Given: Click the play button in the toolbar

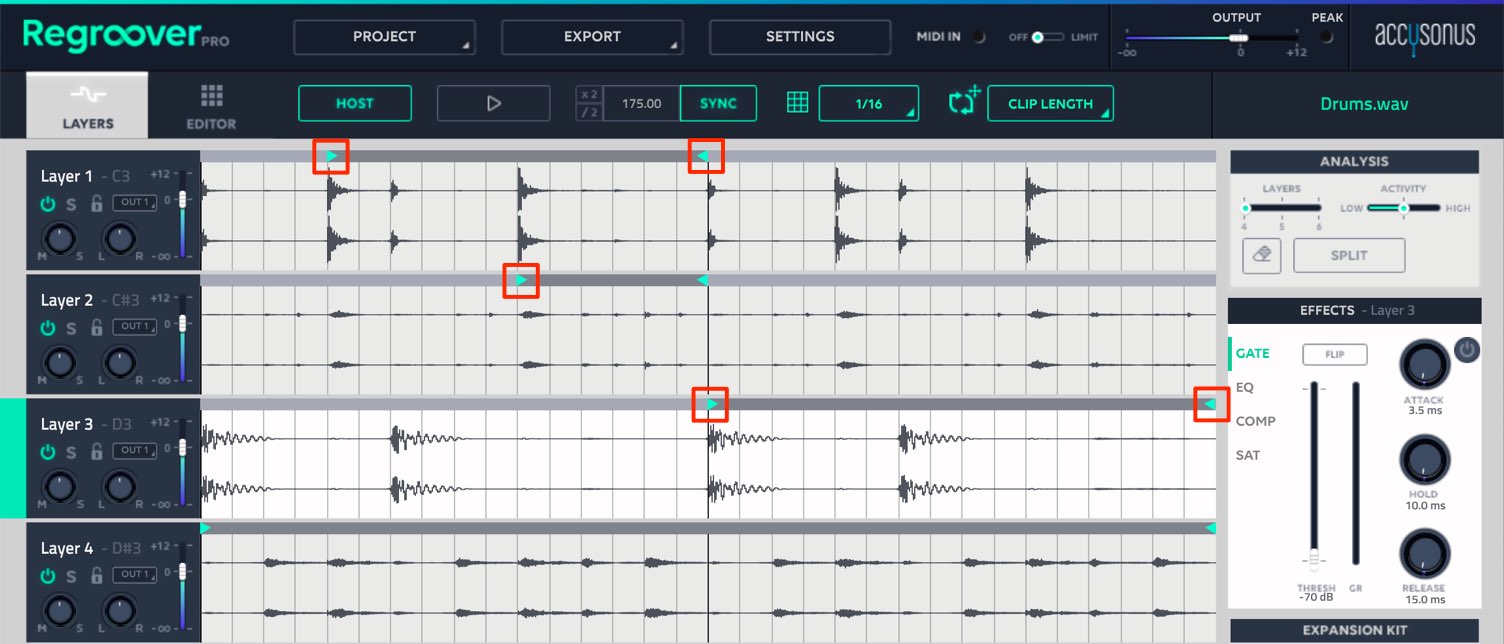Looking at the screenshot, I should (x=493, y=103).
